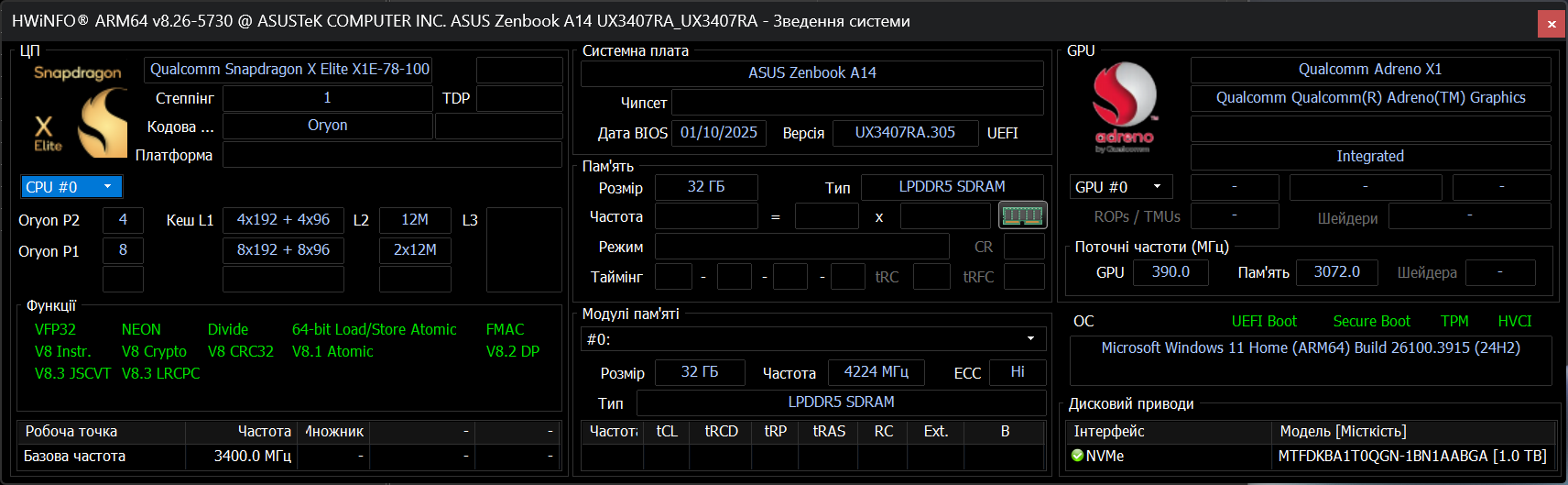Click the empty platform field
1568x485 pixels.
click(392, 156)
